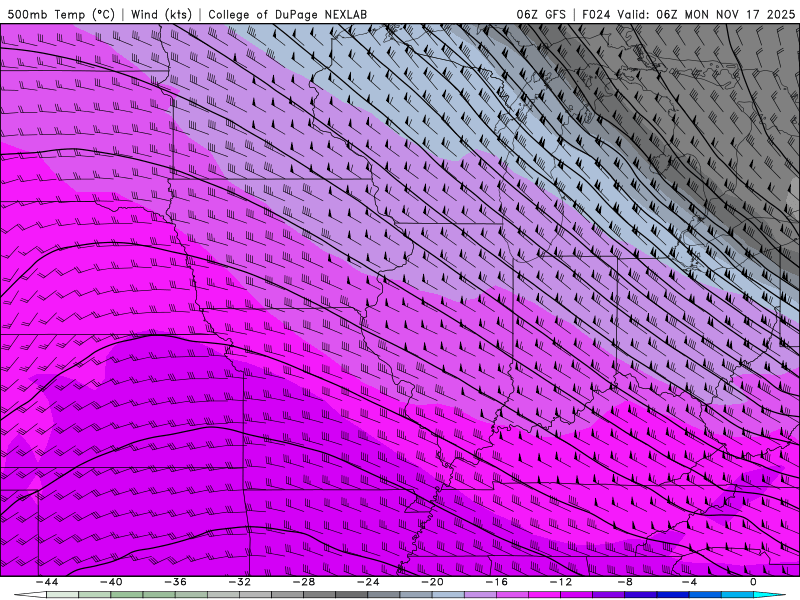Click the -44 colorbar tick label

[47, 582]
